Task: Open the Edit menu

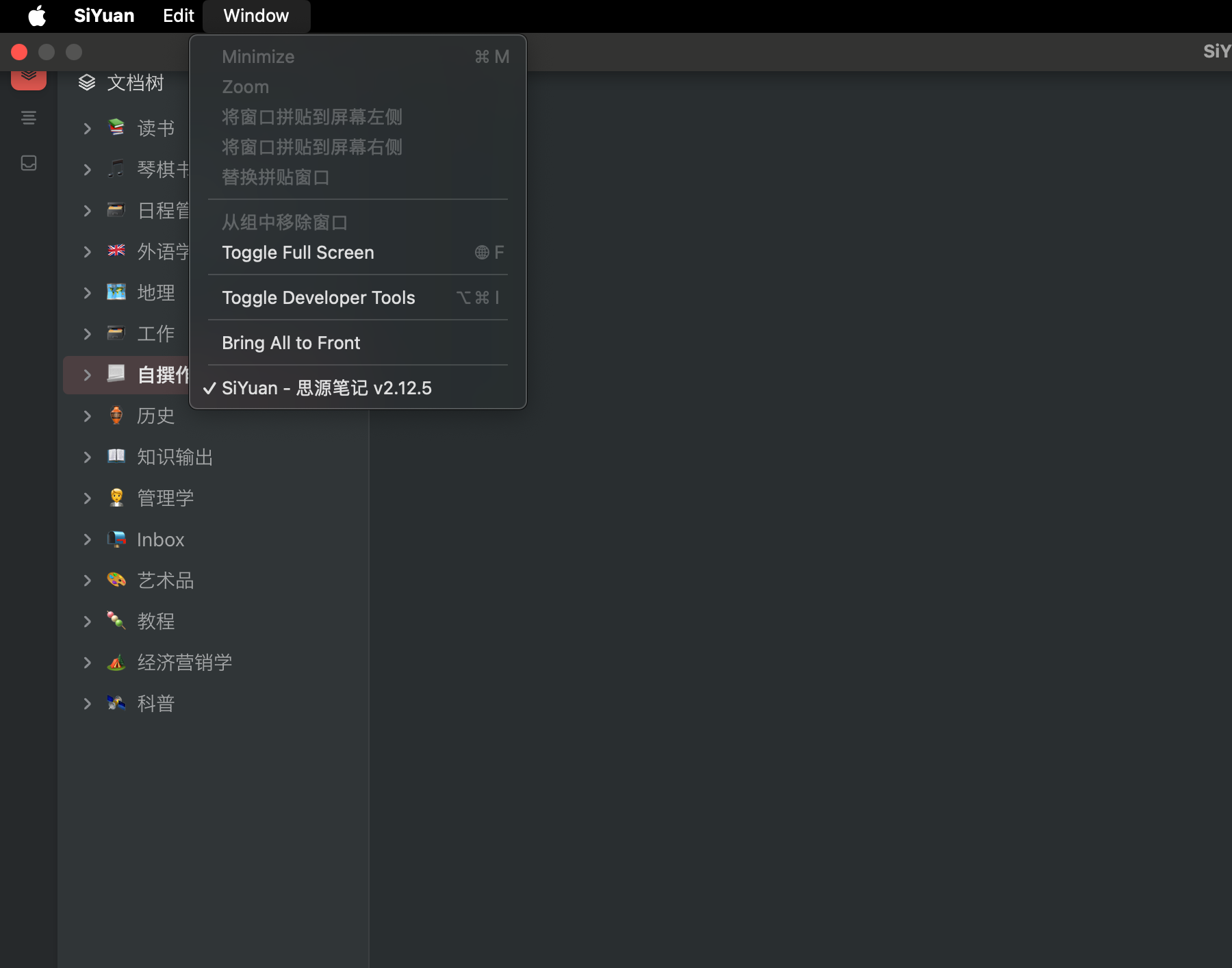Action: click(x=178, y=16)
